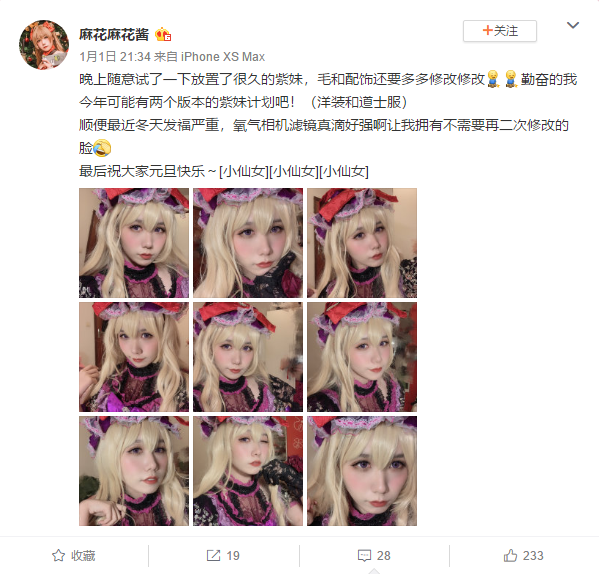Open the middle row right photo
Viewport: 599px width, 574px height.
362,357
